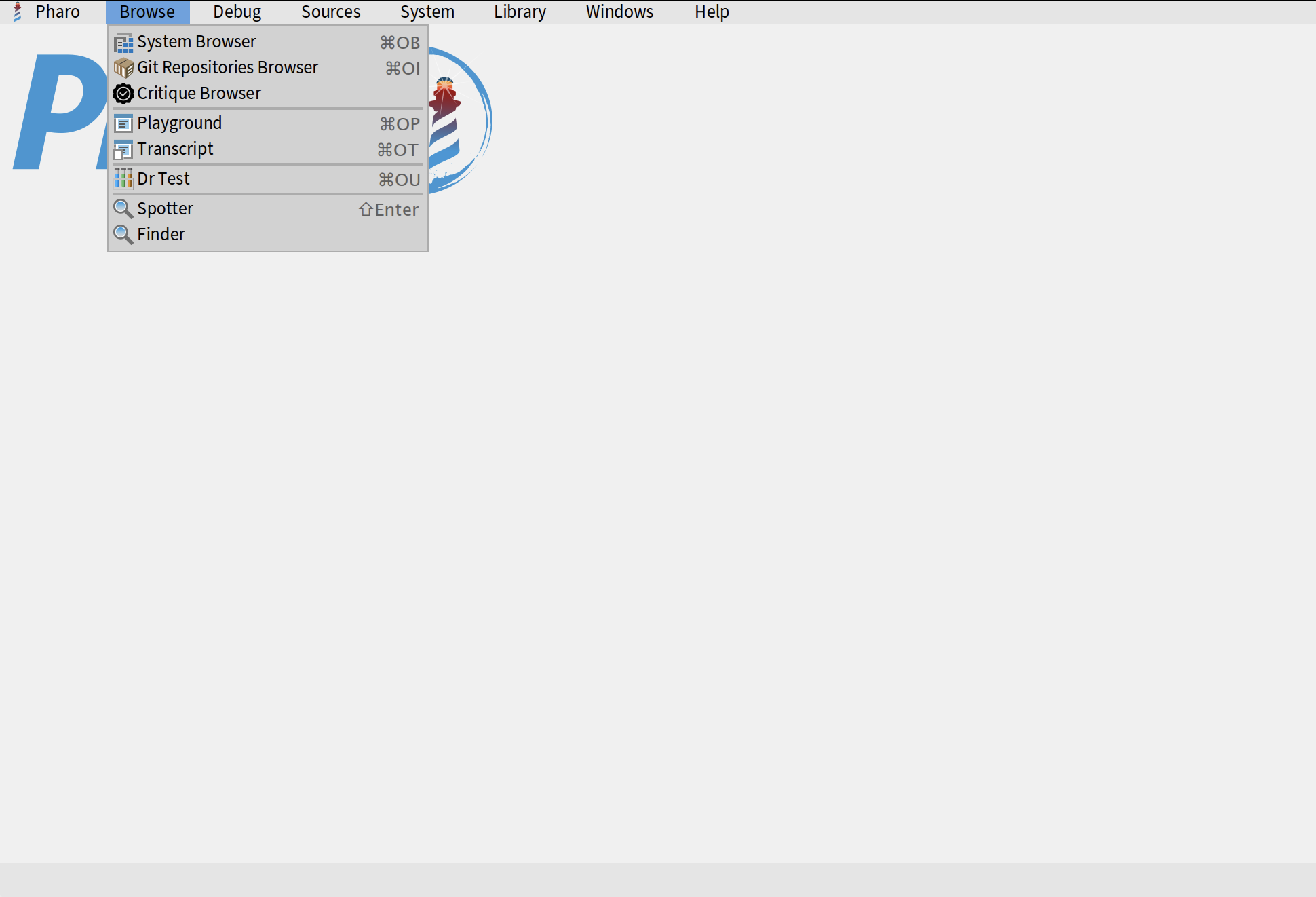Click the Git Repositories package icon
The width and height of the screenshot is (1316, 897).
point(123,68)
